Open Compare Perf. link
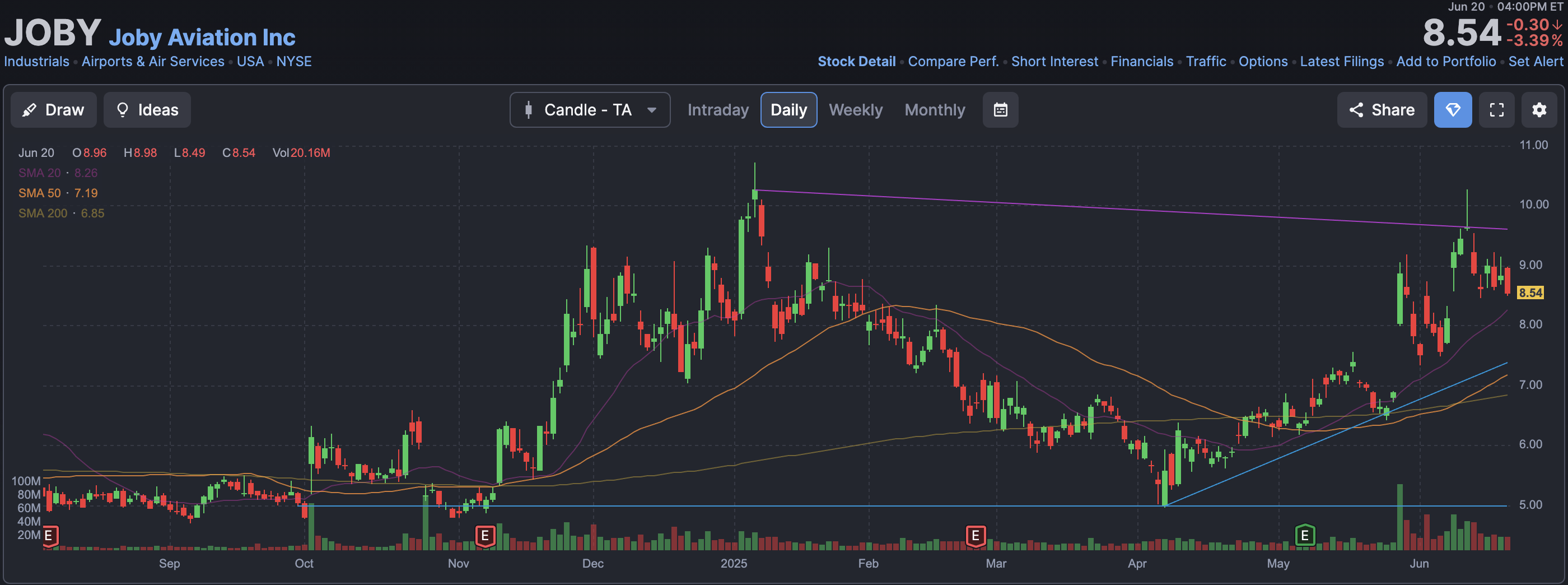1568x585 pixels. tap(953, 62)
